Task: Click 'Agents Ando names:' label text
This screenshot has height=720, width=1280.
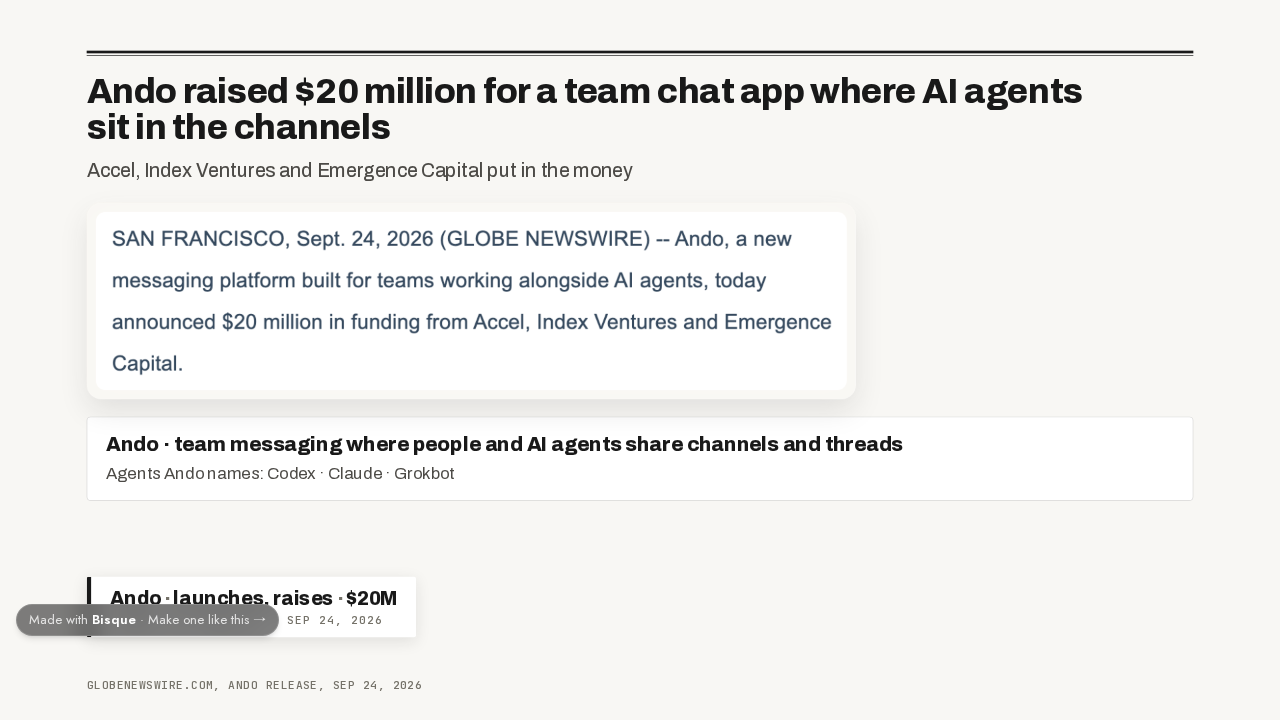Action: click(184, 474)
